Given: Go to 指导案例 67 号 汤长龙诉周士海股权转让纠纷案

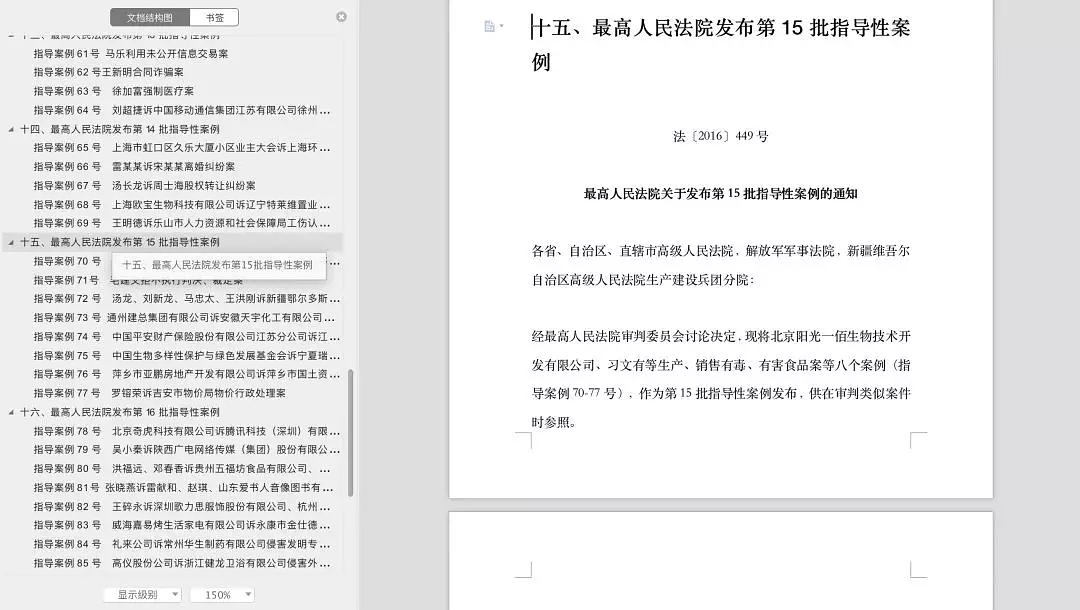Looking at the screenshot, I should [145, 185].
